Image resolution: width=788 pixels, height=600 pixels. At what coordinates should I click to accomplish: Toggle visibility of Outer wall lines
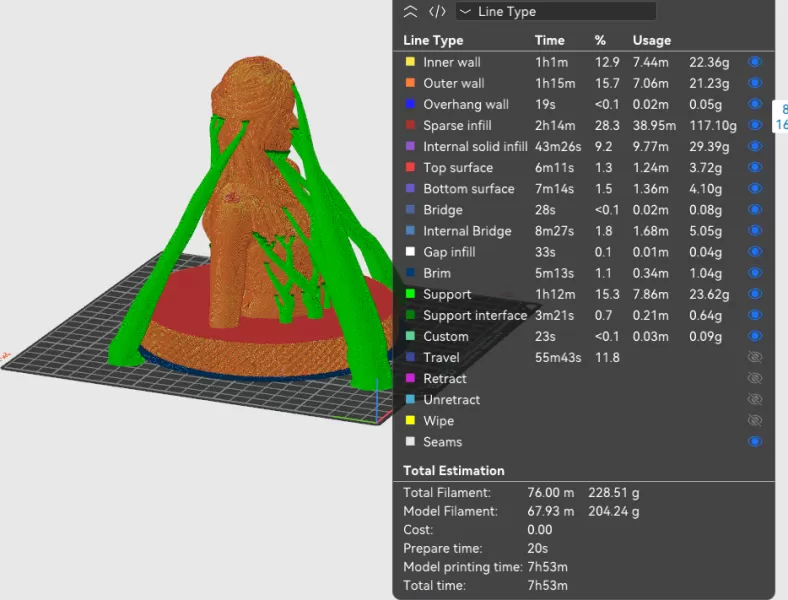pyautogui.click(x=755, y=83)
